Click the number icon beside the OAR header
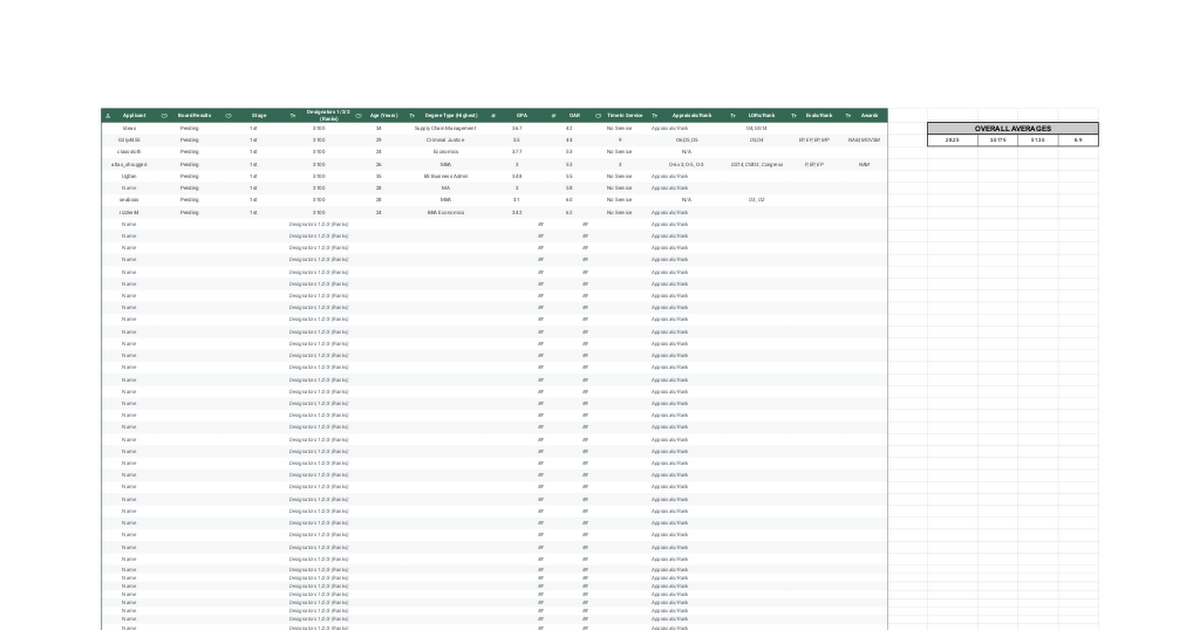The height and width of the screenshot is (630, 1200). coord(553,116)
